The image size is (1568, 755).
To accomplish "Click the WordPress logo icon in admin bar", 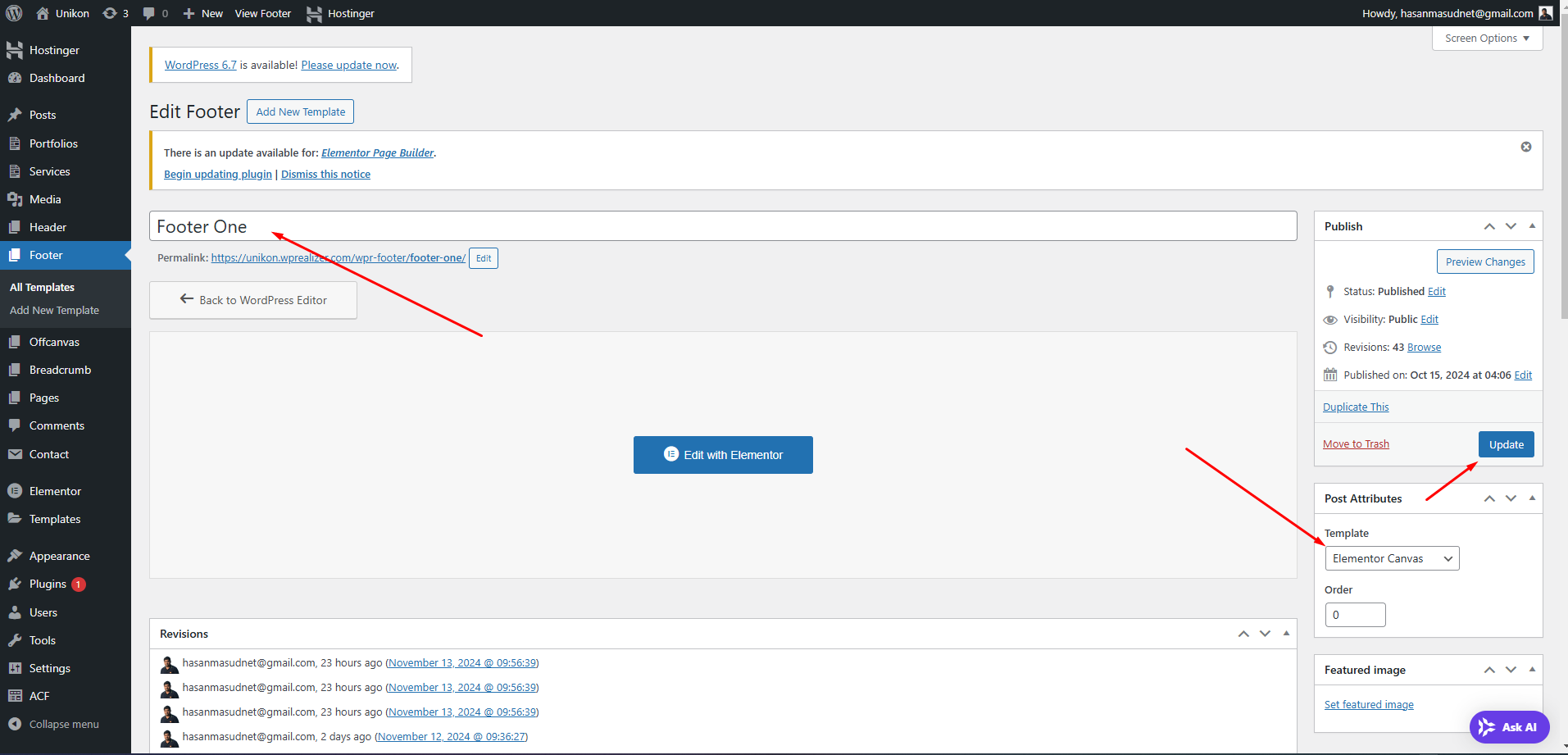I will coord(14,13).
